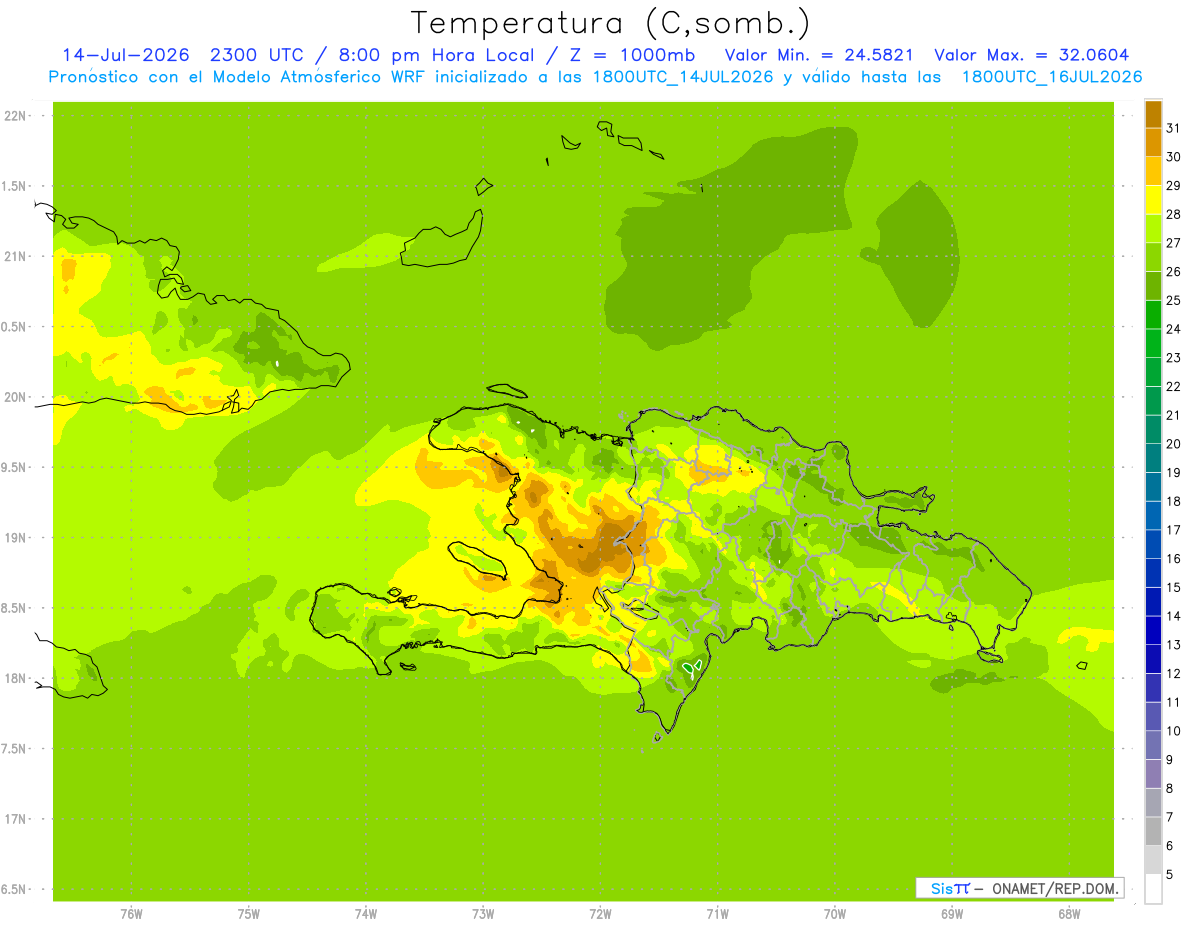Pick the blue swatch between 16 and 17

point(1153,544)
